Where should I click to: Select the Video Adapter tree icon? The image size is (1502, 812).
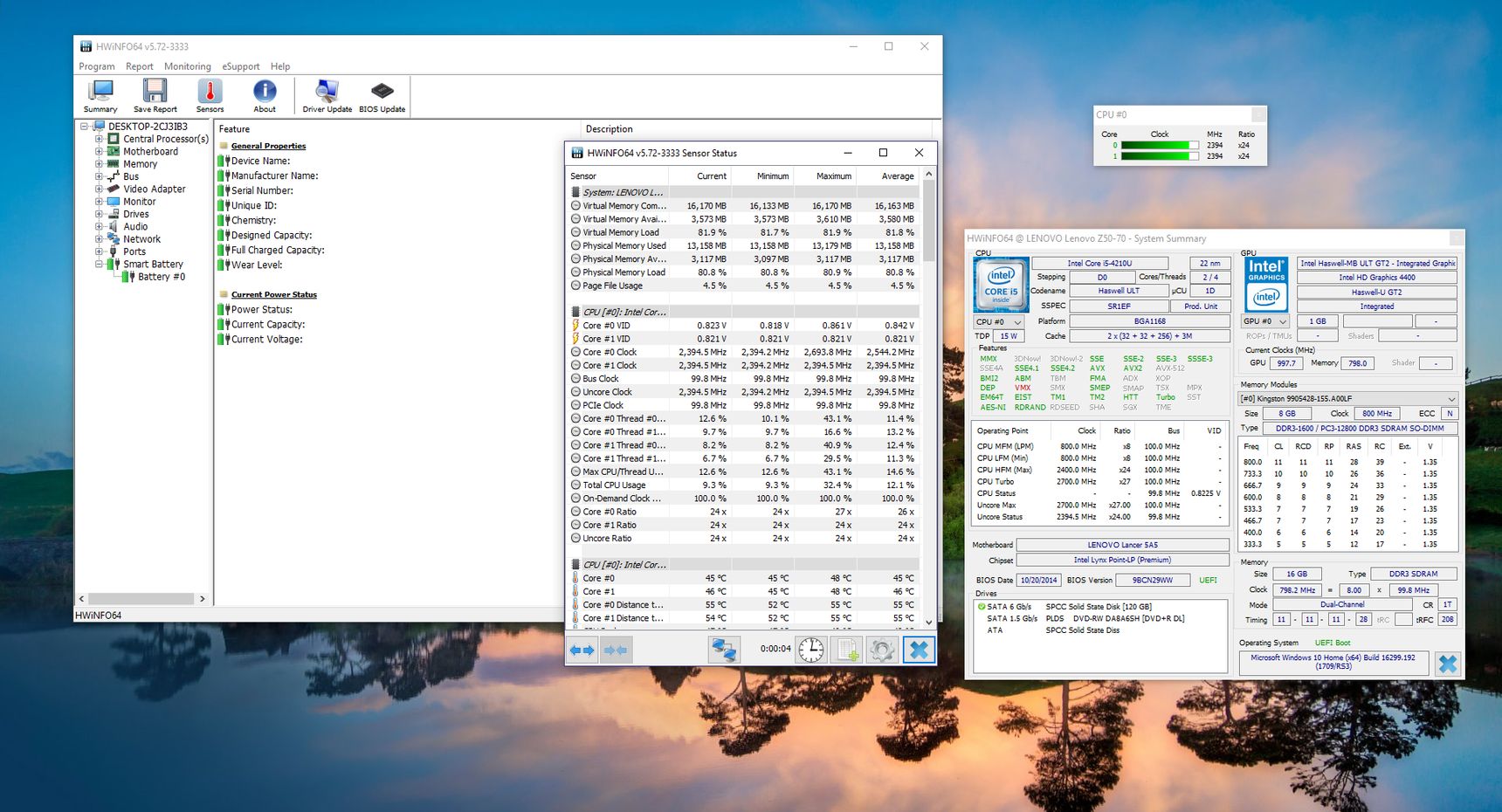(114, 189)
